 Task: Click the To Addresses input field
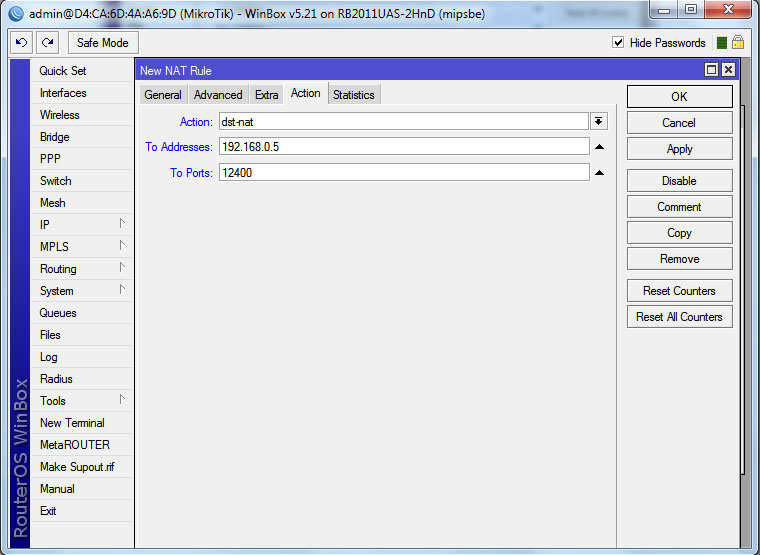(x=403, y=147)
